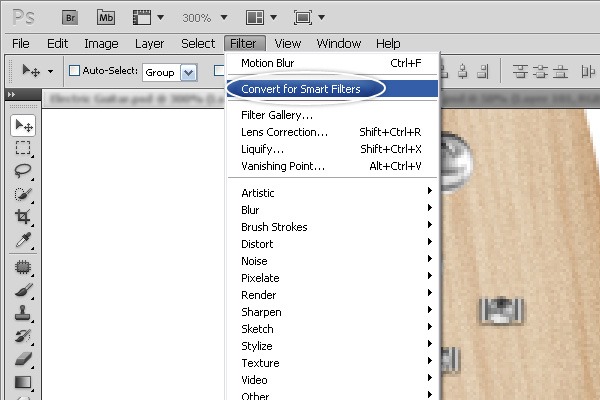Click the Move tool preset picker icon

pos(31,71)
